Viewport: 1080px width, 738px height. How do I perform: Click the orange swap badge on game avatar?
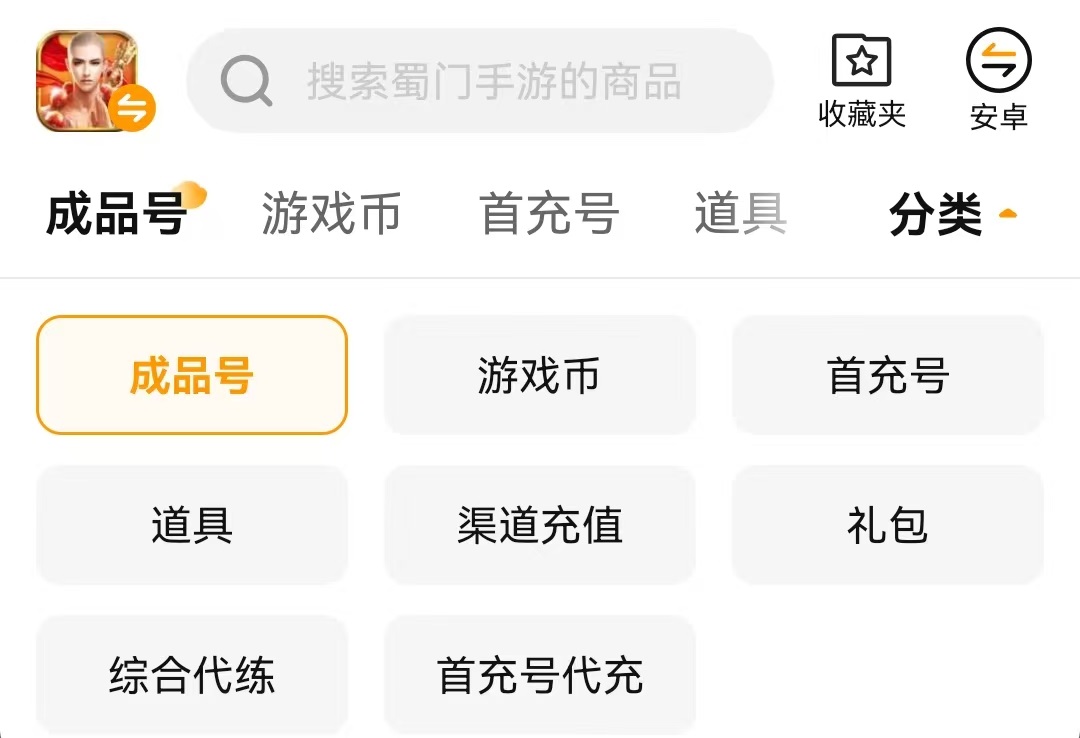(132, 109)
